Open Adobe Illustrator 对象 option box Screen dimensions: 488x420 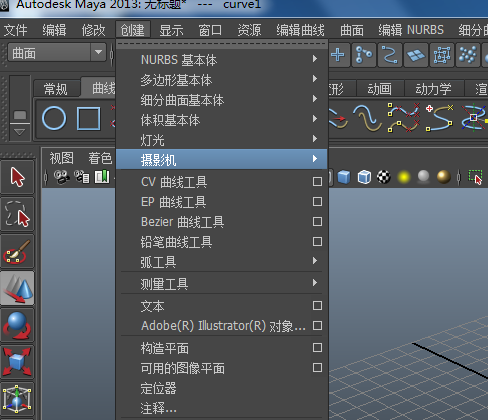tap(317, 326)
